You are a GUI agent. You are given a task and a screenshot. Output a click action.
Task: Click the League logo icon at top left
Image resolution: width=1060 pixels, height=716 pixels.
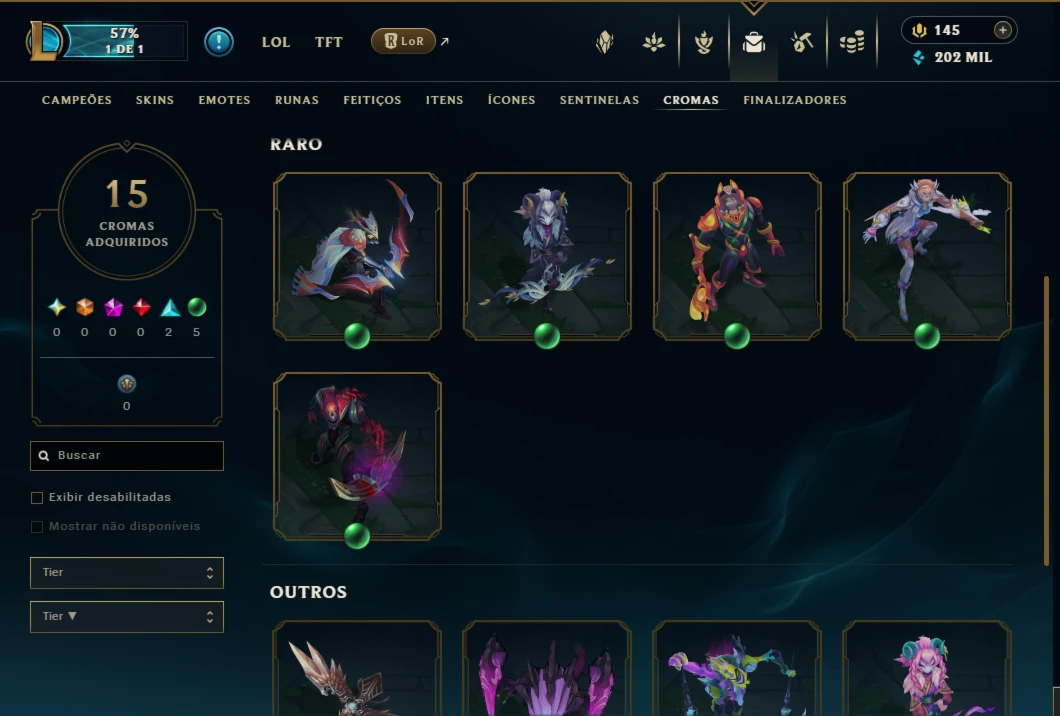[x=44, y=41]
